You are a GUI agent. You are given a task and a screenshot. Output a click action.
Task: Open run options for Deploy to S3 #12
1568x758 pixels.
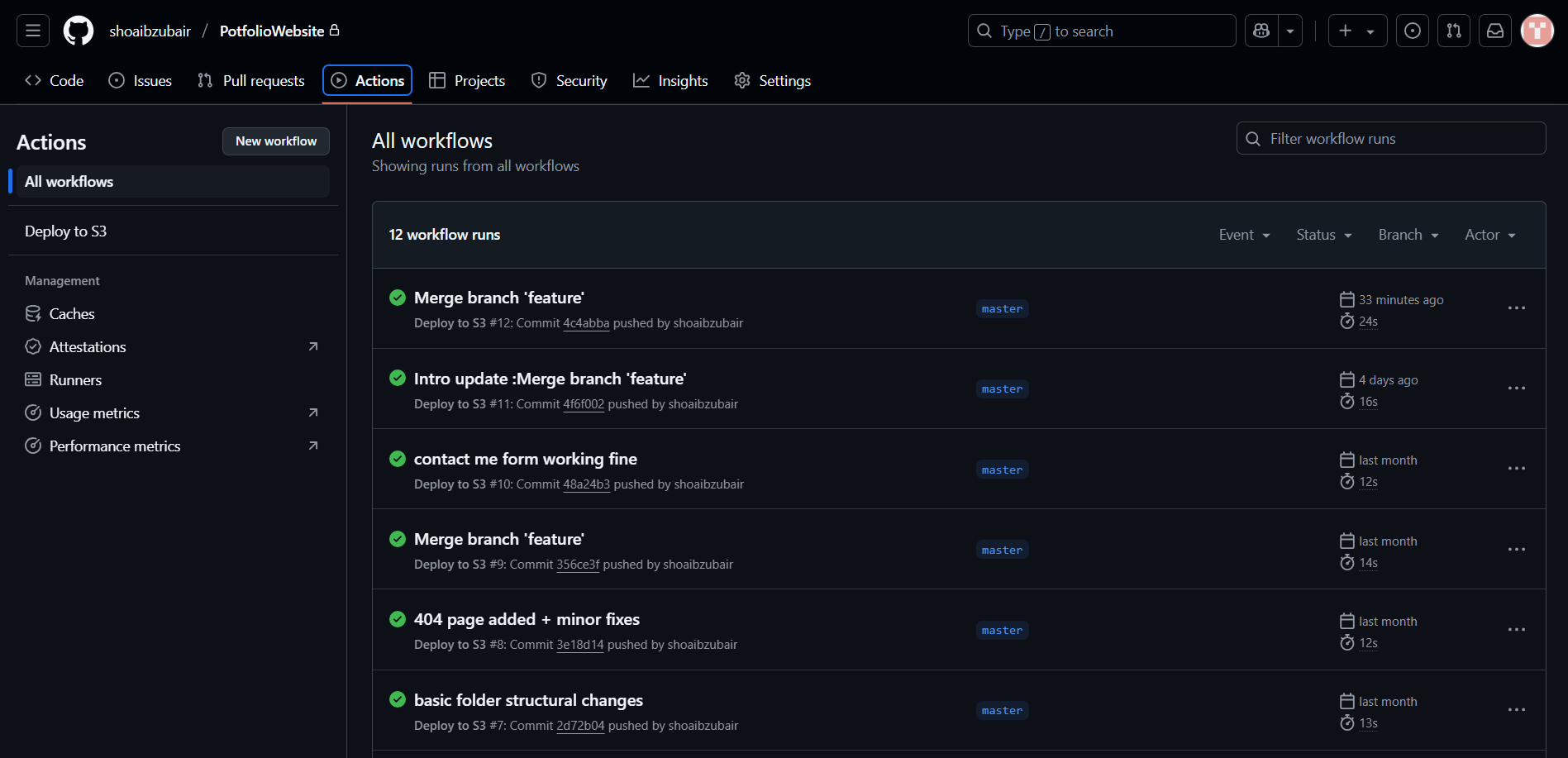1517,308
